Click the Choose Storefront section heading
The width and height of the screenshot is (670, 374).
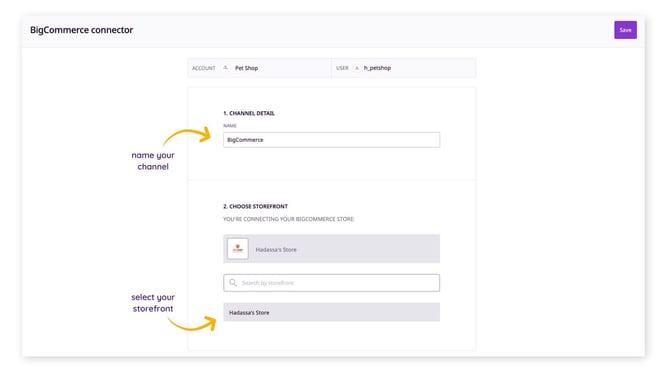(x=255, y=206)
